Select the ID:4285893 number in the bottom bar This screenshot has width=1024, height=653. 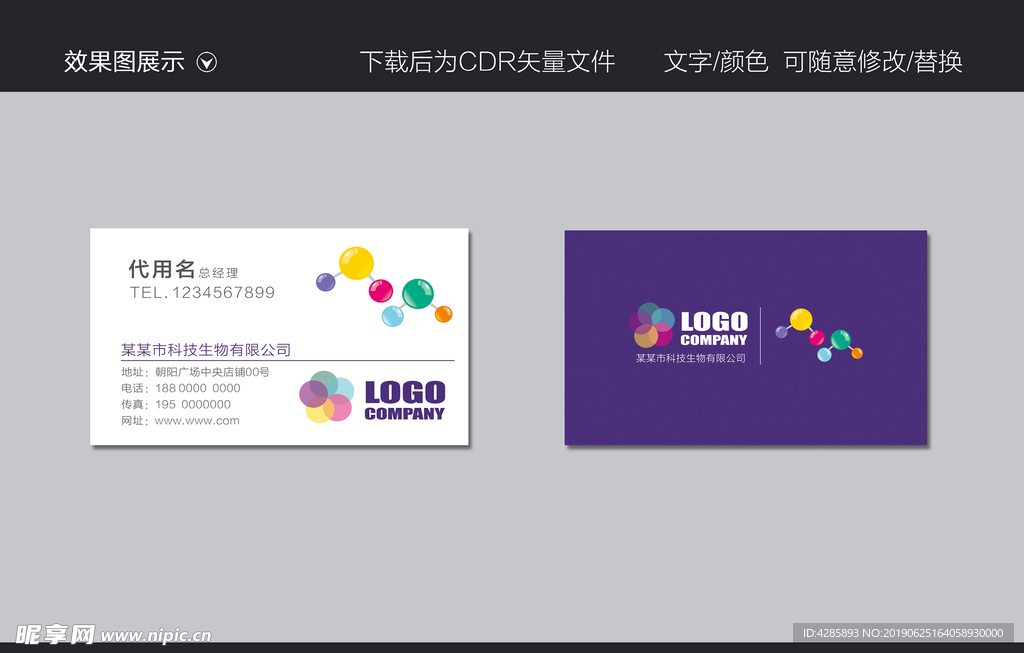click(837, 634)
